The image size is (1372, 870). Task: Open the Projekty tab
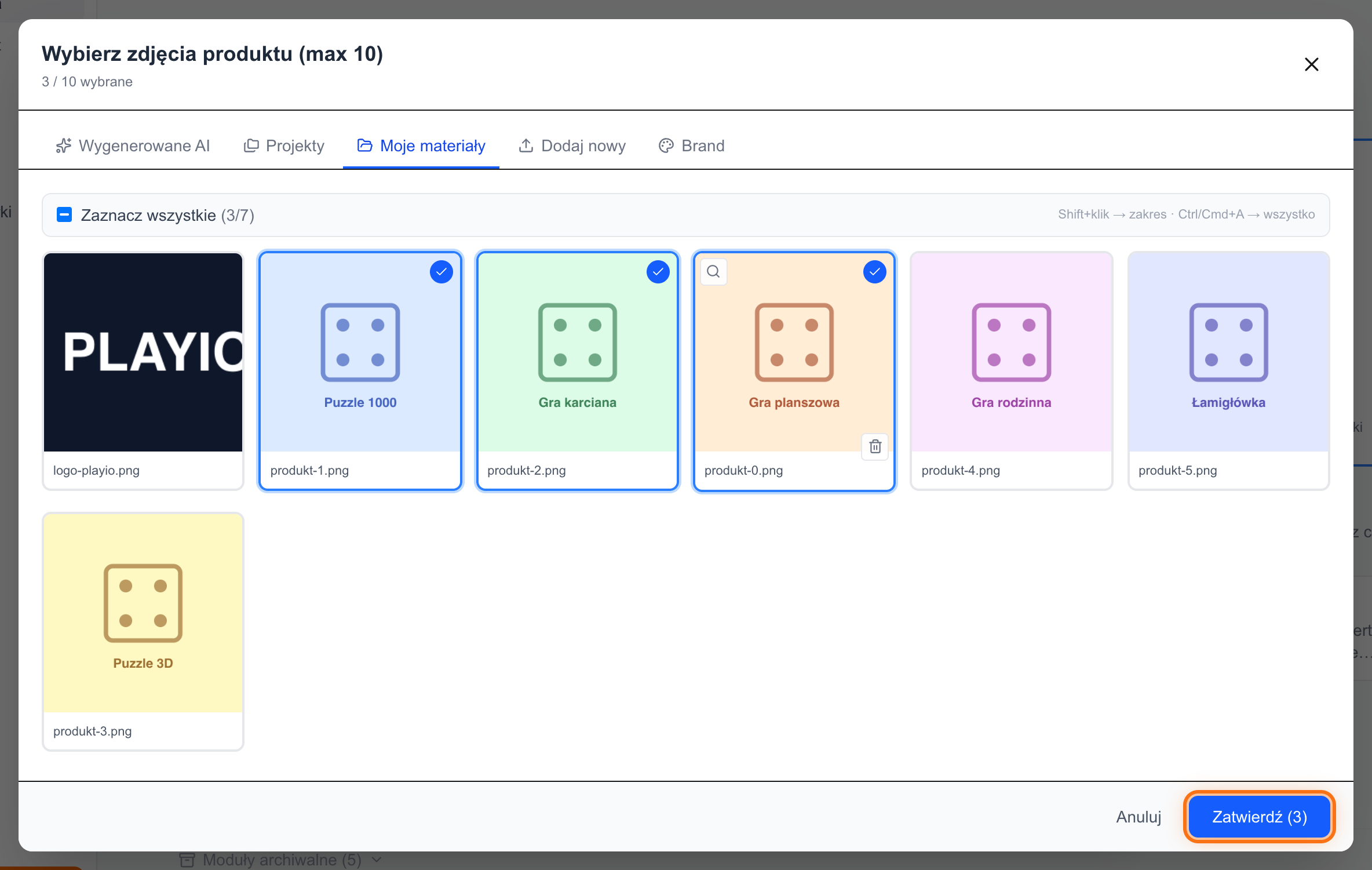pyautogui.click(x=284, y=145)
